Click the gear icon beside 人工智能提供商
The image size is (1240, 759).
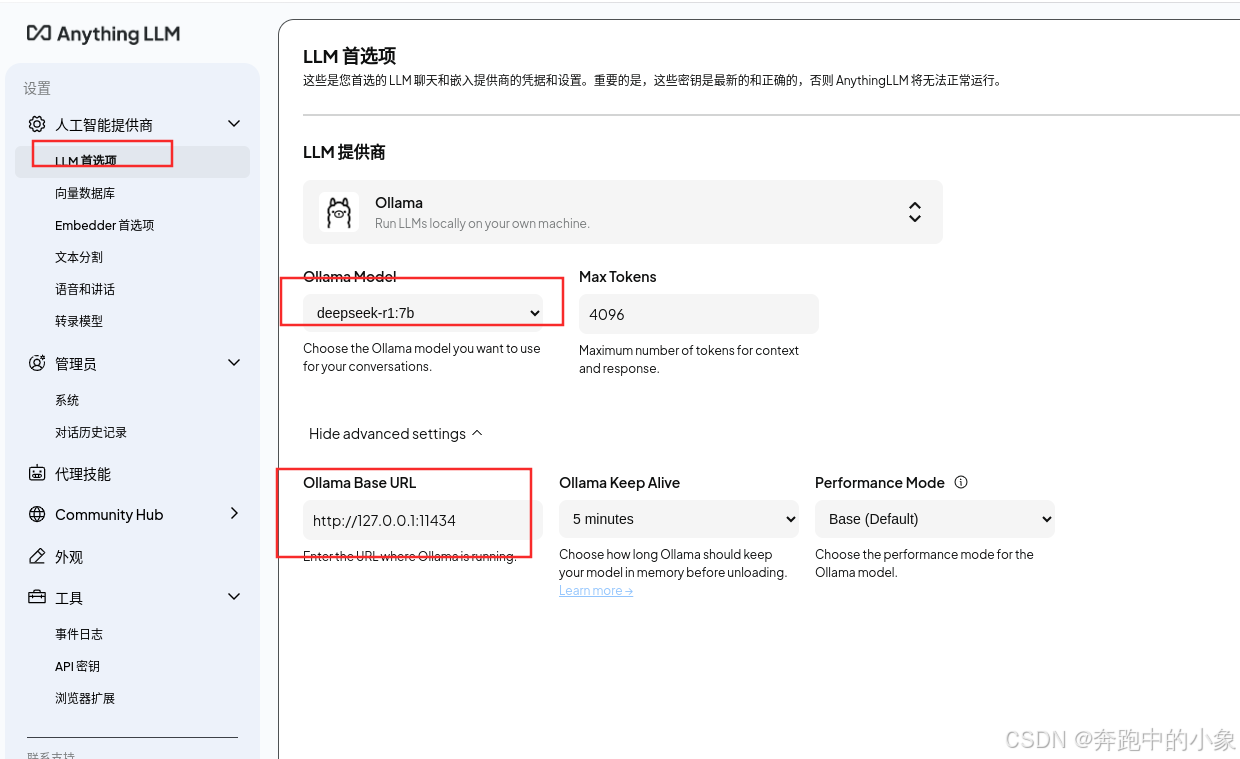pyautogui.click(x=37, y=124)
